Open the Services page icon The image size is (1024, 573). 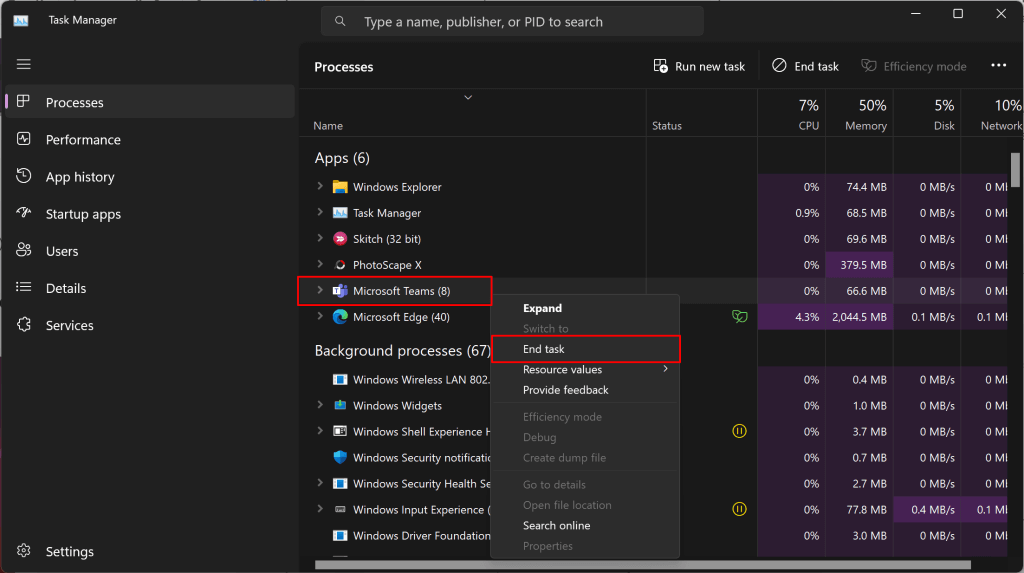point(24,325)
